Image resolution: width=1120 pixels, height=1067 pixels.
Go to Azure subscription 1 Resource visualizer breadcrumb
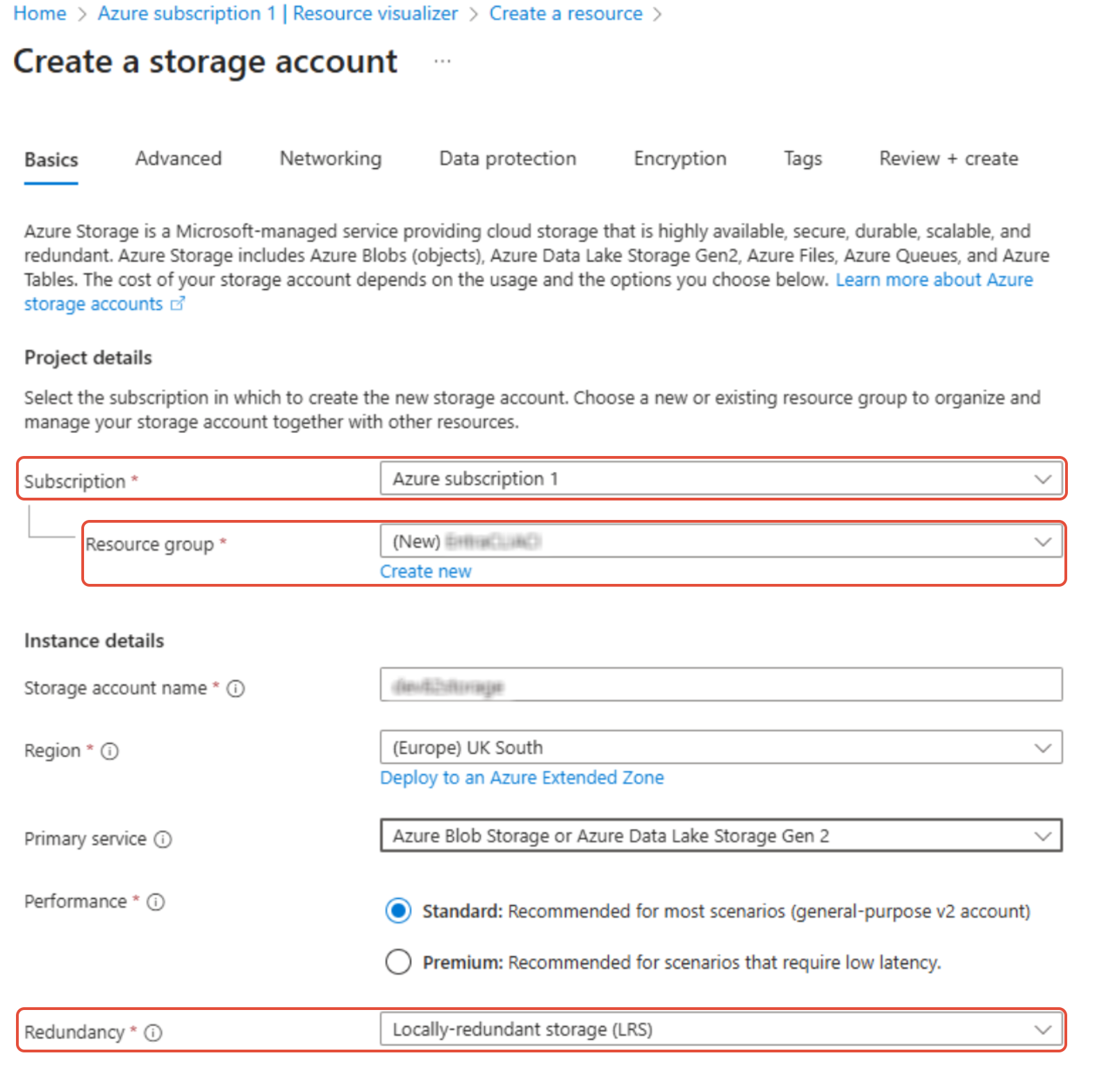[277, 13]
